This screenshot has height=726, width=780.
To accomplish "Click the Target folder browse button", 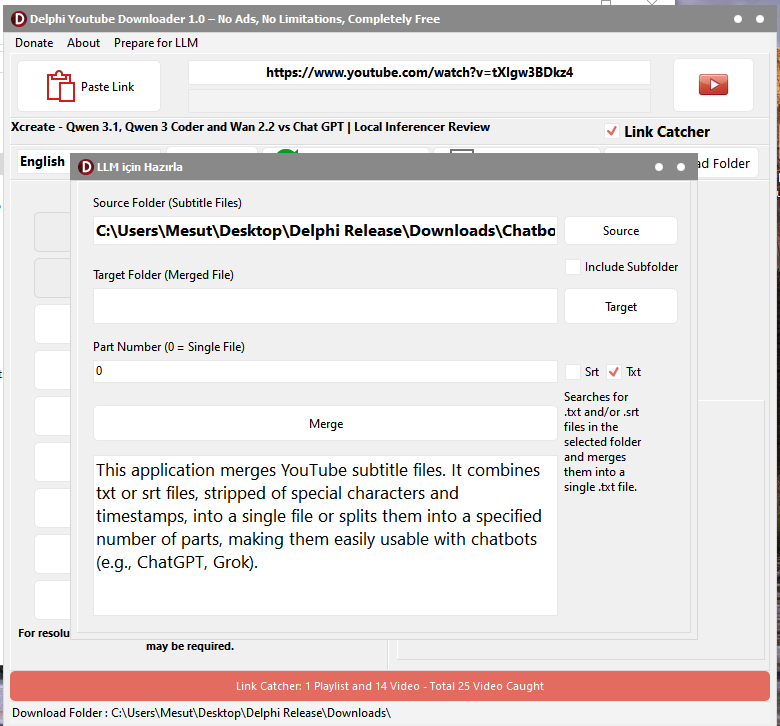I will [x=621, y=307].
